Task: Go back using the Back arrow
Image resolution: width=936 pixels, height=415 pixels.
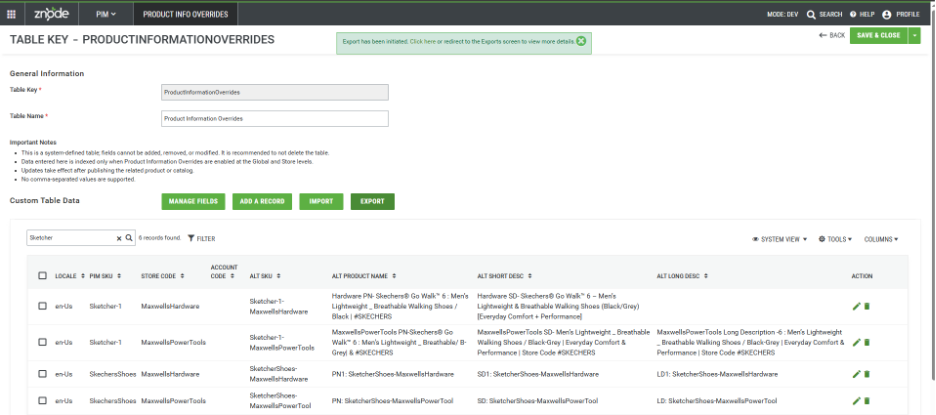Action: [832, 35]
